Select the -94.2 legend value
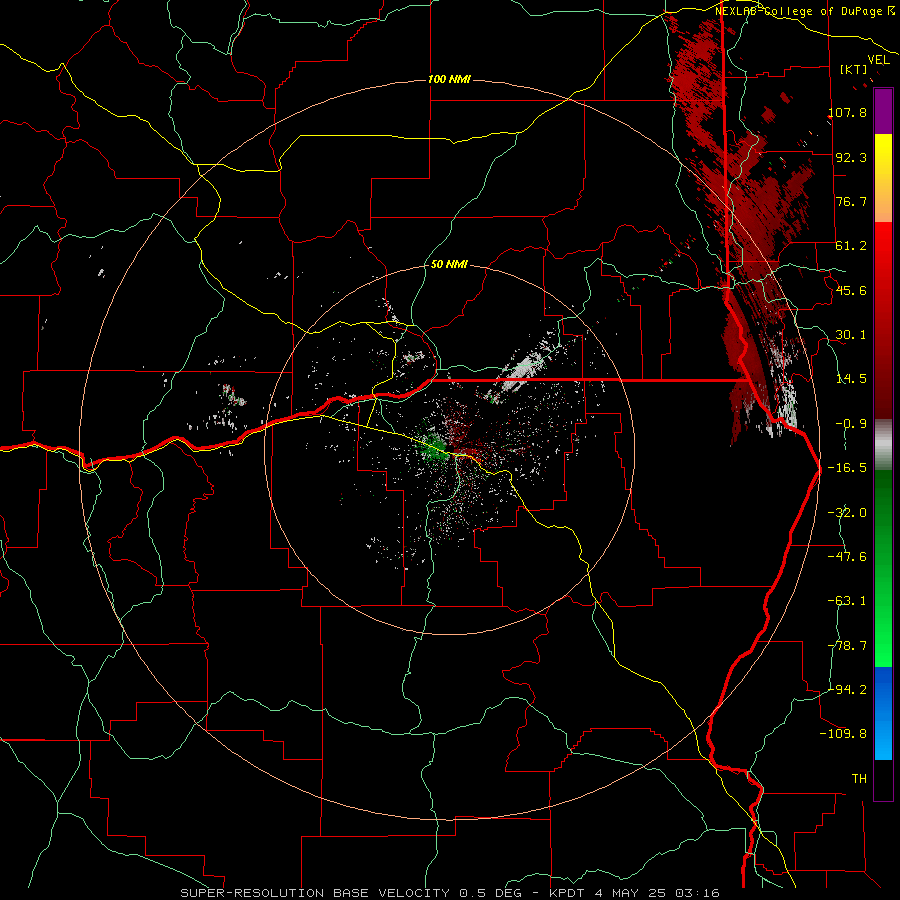 point(847,689)
